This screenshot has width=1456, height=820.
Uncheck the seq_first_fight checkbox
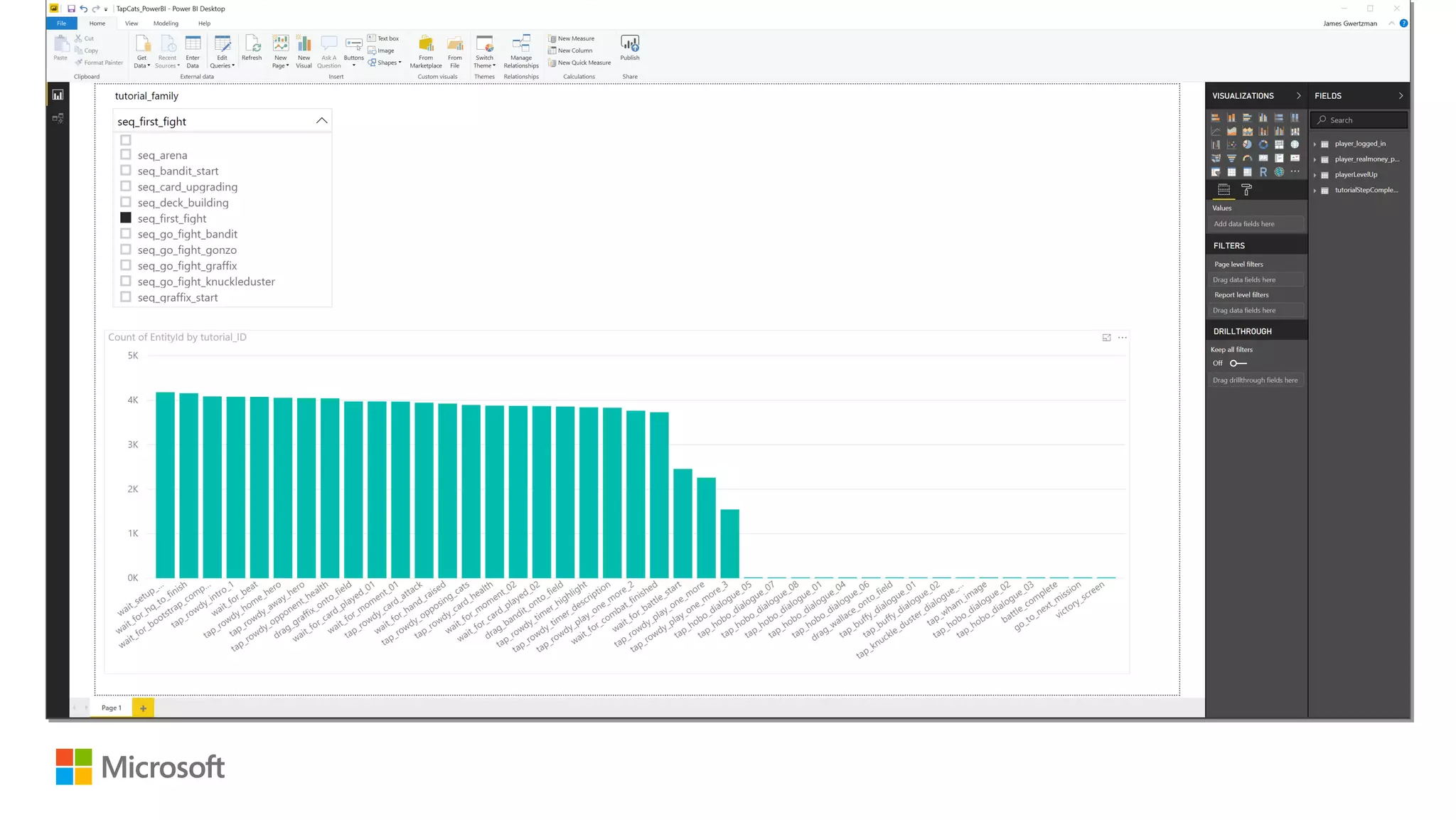[126, 218]
